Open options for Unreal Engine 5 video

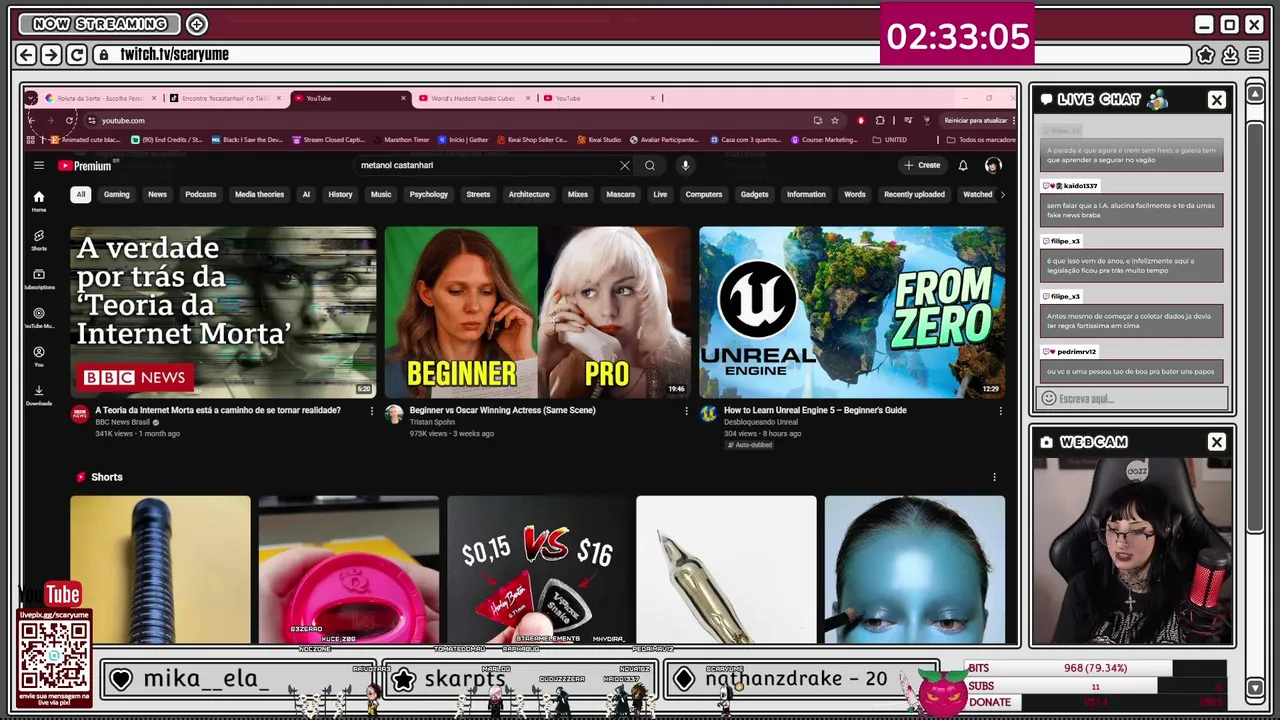pos(1000,411)
